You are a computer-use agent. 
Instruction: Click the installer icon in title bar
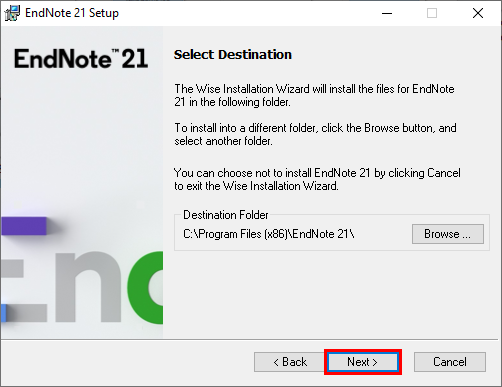[12, 13]
